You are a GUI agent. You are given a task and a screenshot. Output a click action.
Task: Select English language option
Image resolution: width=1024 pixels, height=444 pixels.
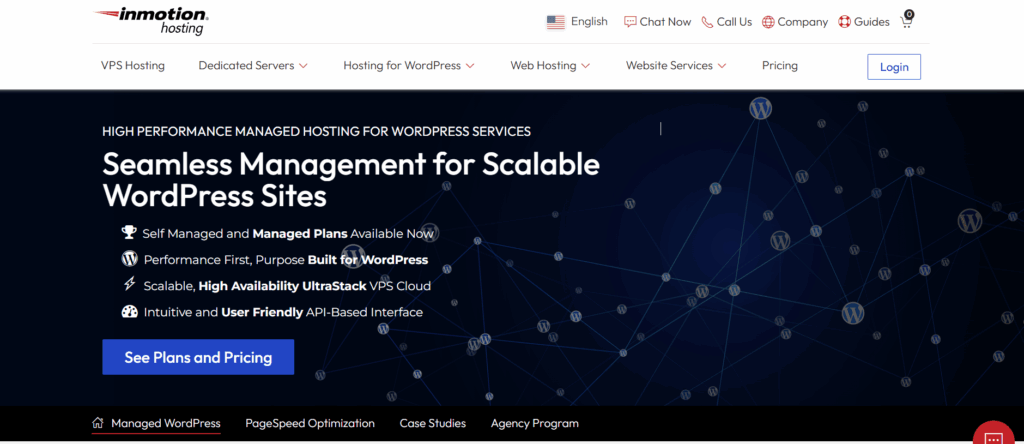(x=589, y=22)
